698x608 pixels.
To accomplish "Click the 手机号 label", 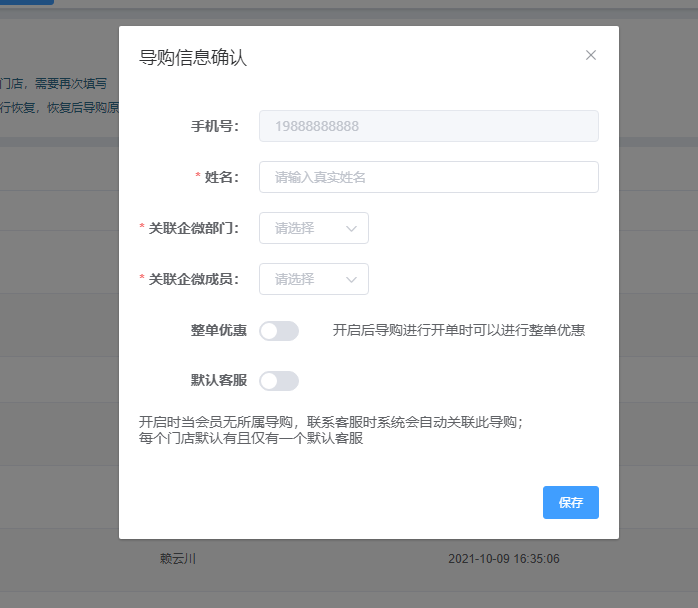I will click(x=215, y=126).
